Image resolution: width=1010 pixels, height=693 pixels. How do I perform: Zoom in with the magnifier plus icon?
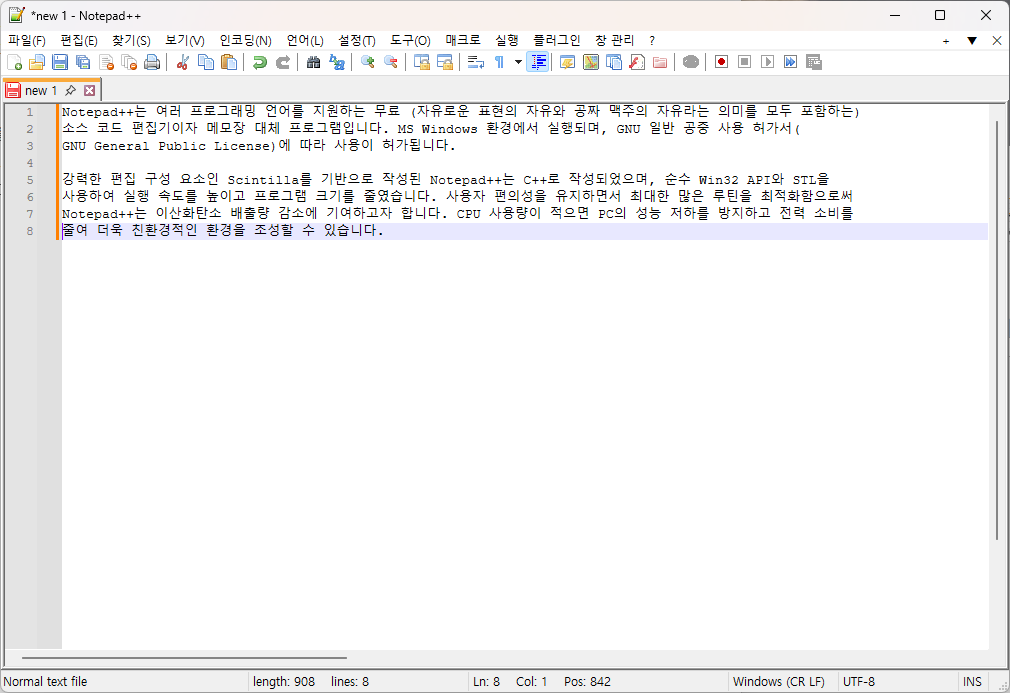click(x=368, y=62)
